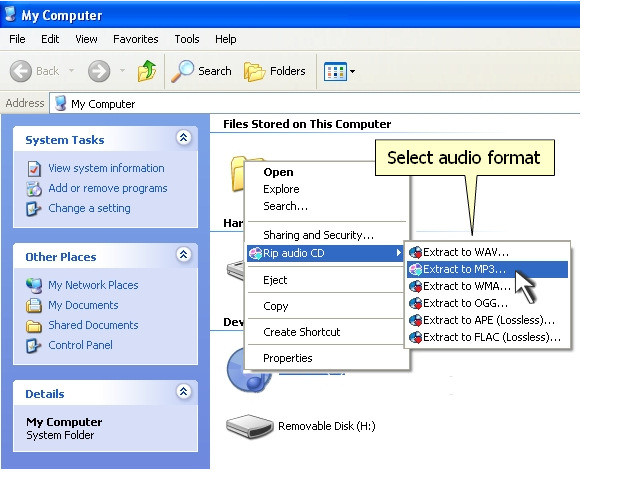Screen dimensions: 640x480
Task: Click the Extract to WMA icon
Action: (416, 287)
